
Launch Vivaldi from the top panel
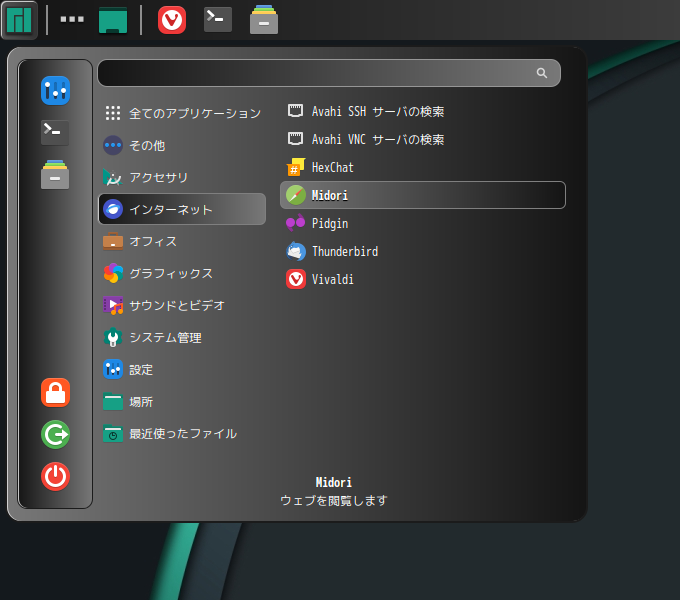tap(172, 20)
